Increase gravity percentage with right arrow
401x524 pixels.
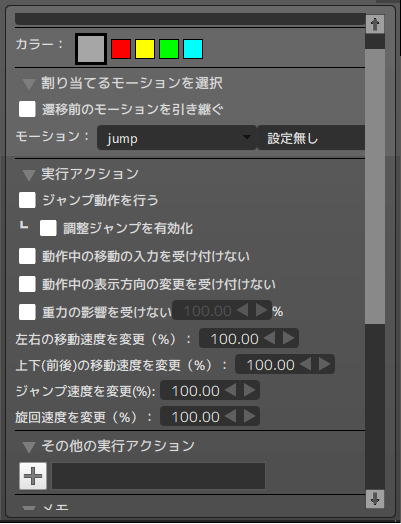(x=261, y=310)
